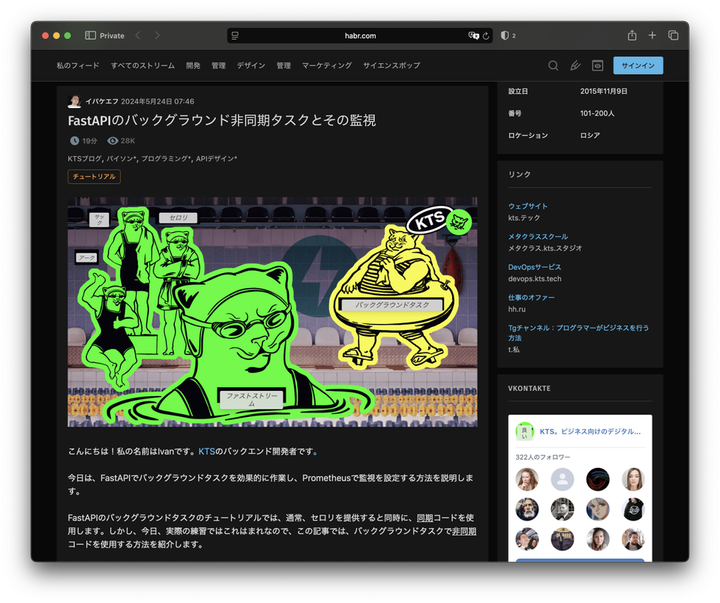Click the KTS link in intro paragraph
Viewport: 720px width, 603px height.
pyautogui.click(x=207, y=451)
